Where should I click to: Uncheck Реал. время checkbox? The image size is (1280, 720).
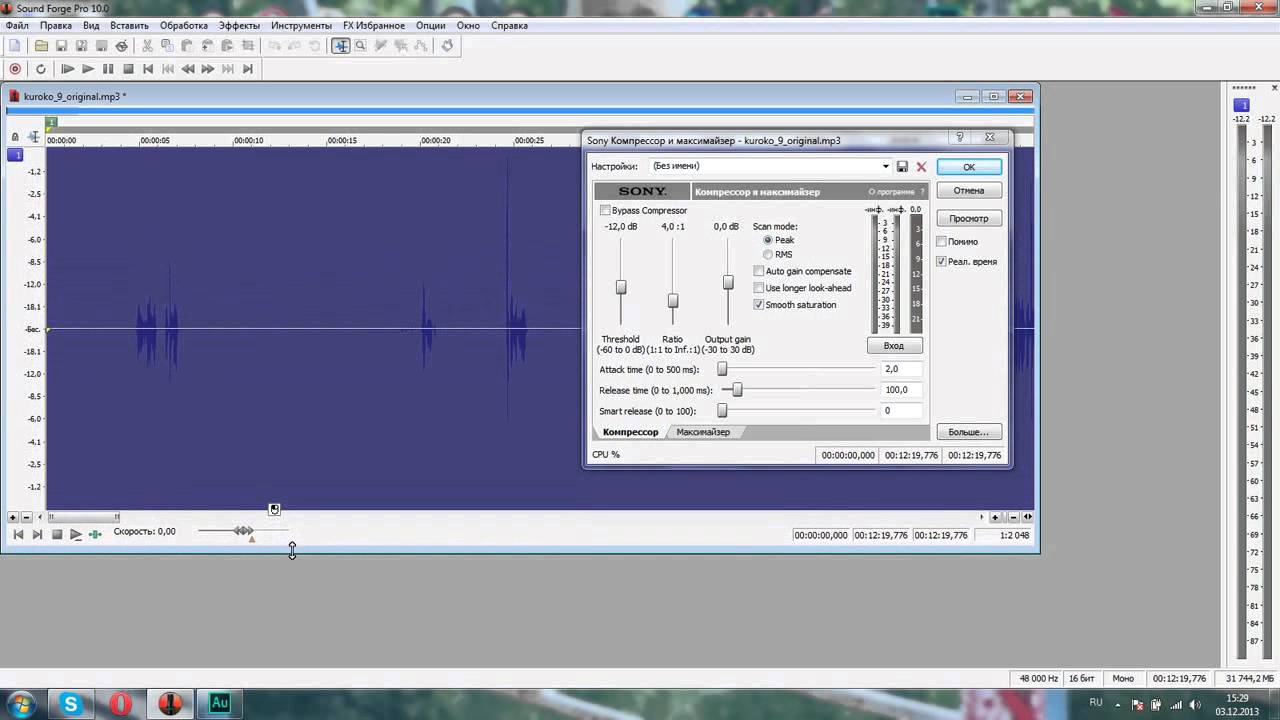click(941, 262)
